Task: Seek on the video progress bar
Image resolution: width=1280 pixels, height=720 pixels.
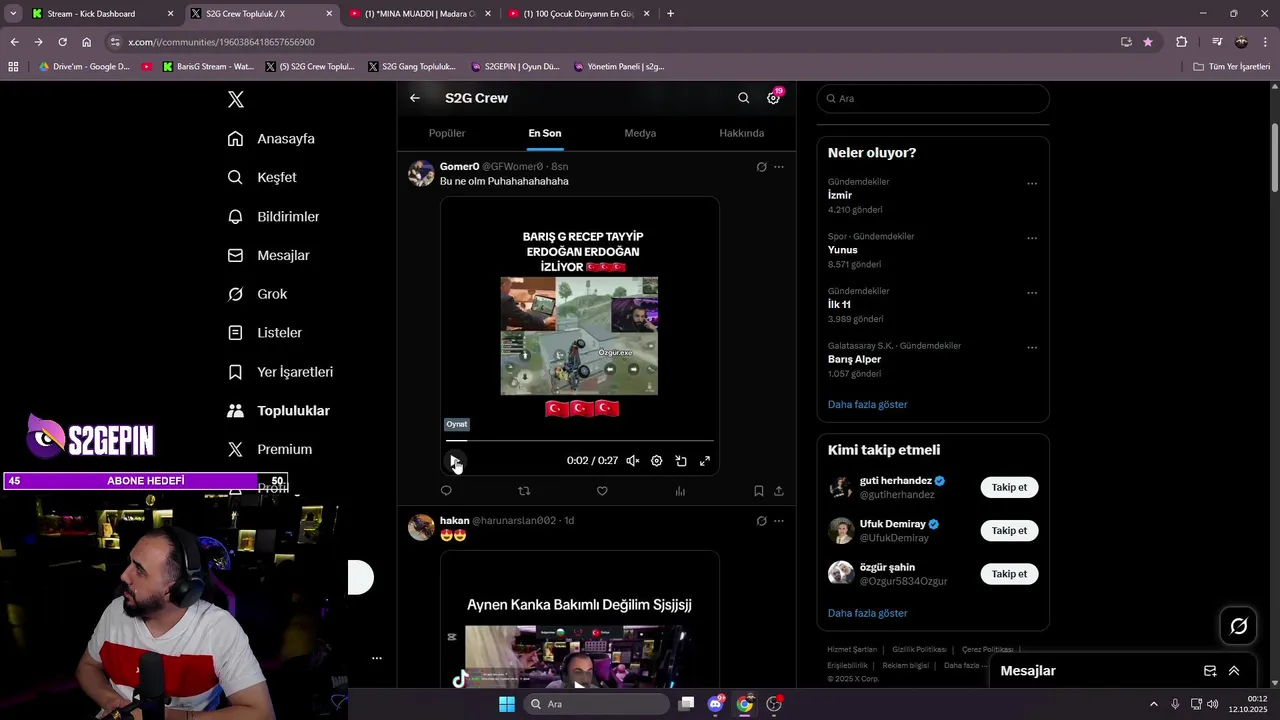Action: click(580, 440)
